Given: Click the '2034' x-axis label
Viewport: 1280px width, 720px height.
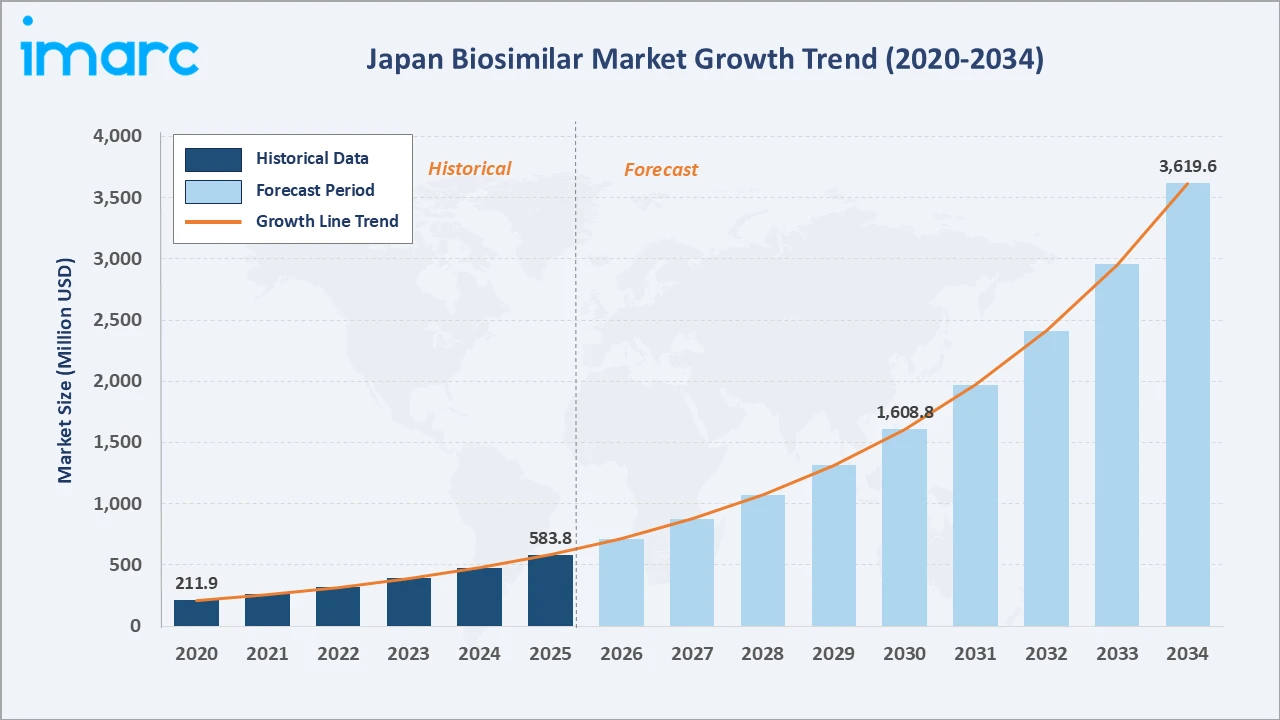Looking at the screenshot, I should point(1188,654).
